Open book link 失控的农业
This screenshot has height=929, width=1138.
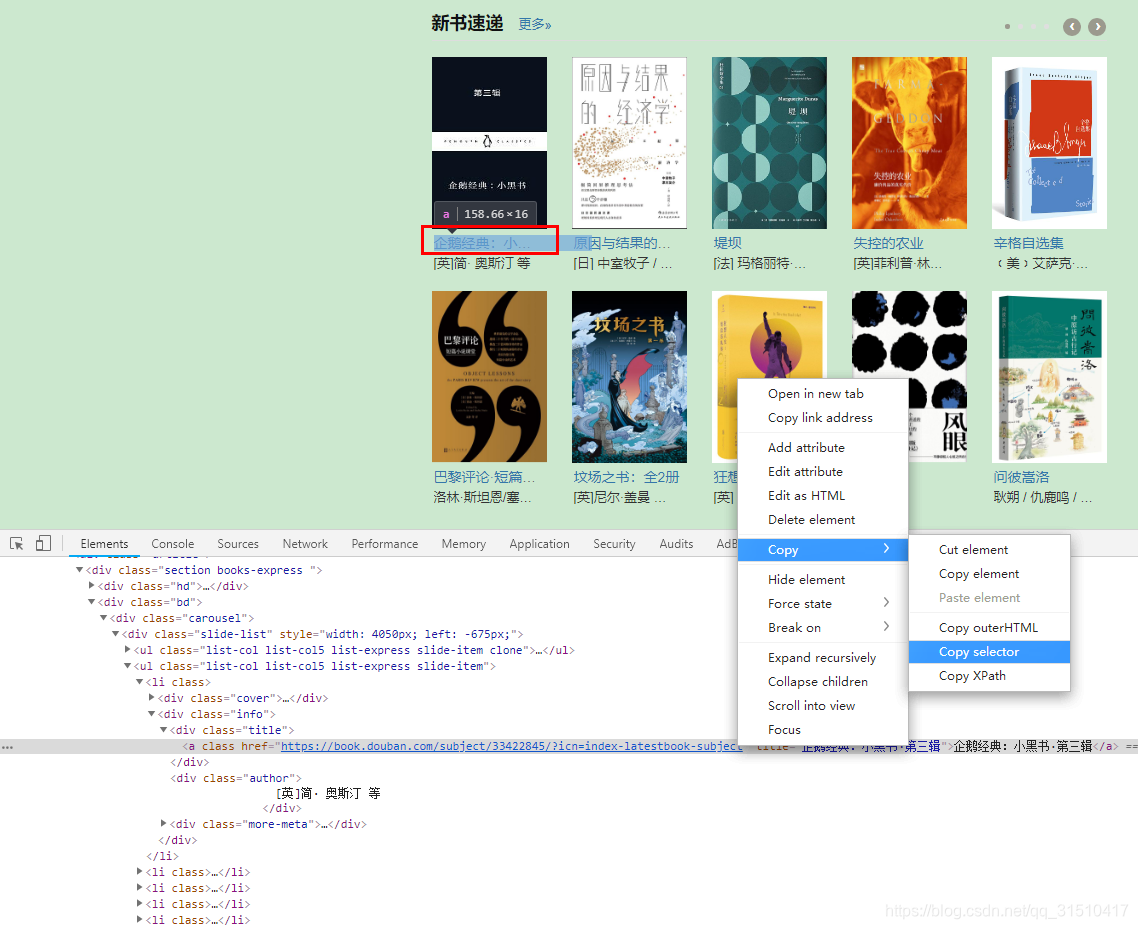pos(888,243)
